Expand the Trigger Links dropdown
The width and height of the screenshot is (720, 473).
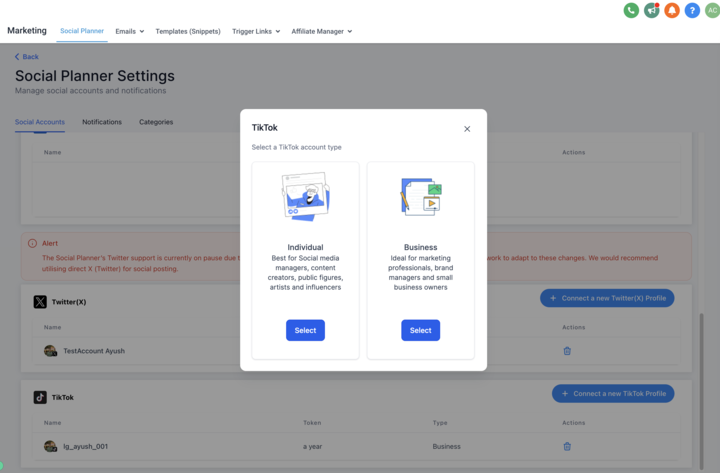[x=256, y=31]
